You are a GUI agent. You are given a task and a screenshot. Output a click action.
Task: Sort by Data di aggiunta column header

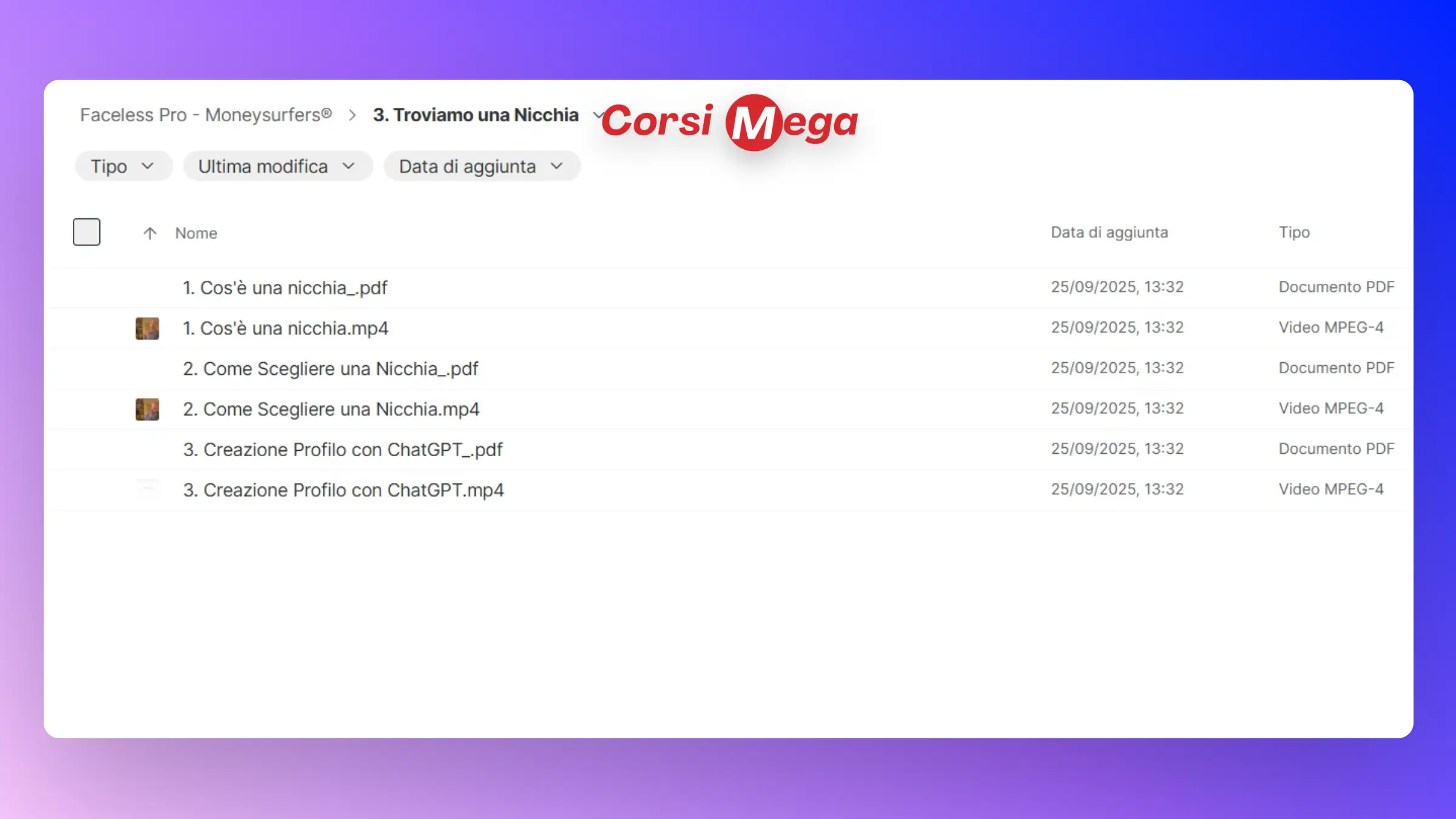pos(1109,232)
